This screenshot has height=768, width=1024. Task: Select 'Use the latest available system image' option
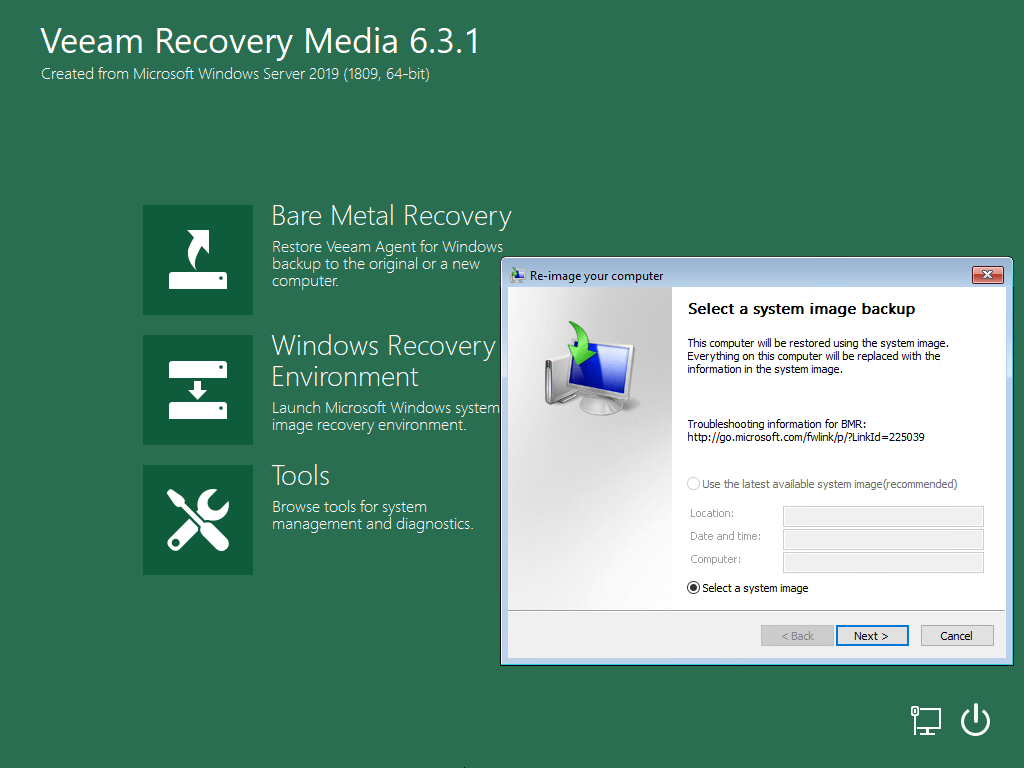click(x=693, y=483)
